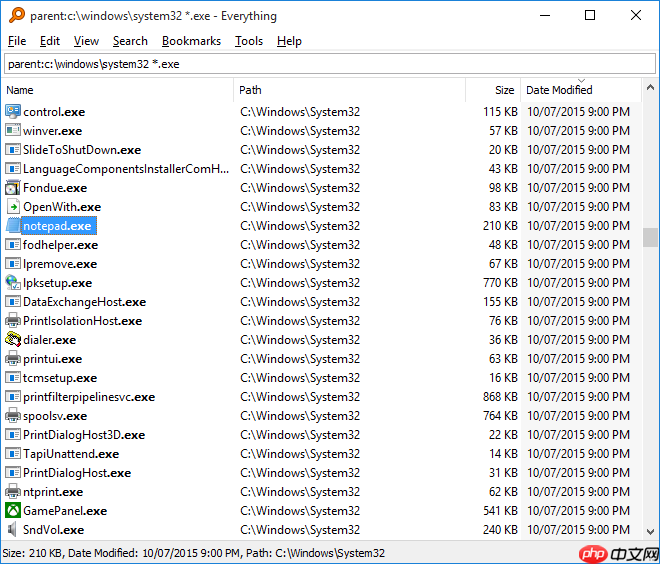This screenshot has height=564, width=660.
Task: Open the File menu
Action: coord(17,41)
